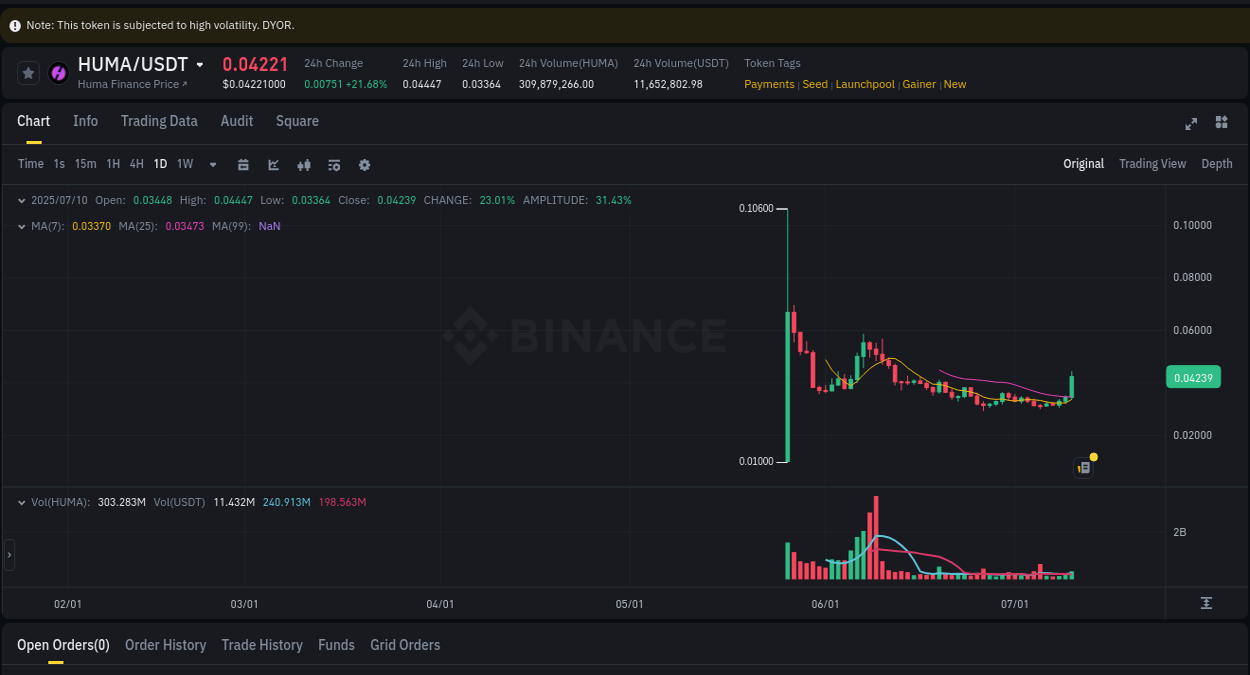1250x675 pixels.
Task: Select the 1W timeframe
Action: tap(184, 163)
